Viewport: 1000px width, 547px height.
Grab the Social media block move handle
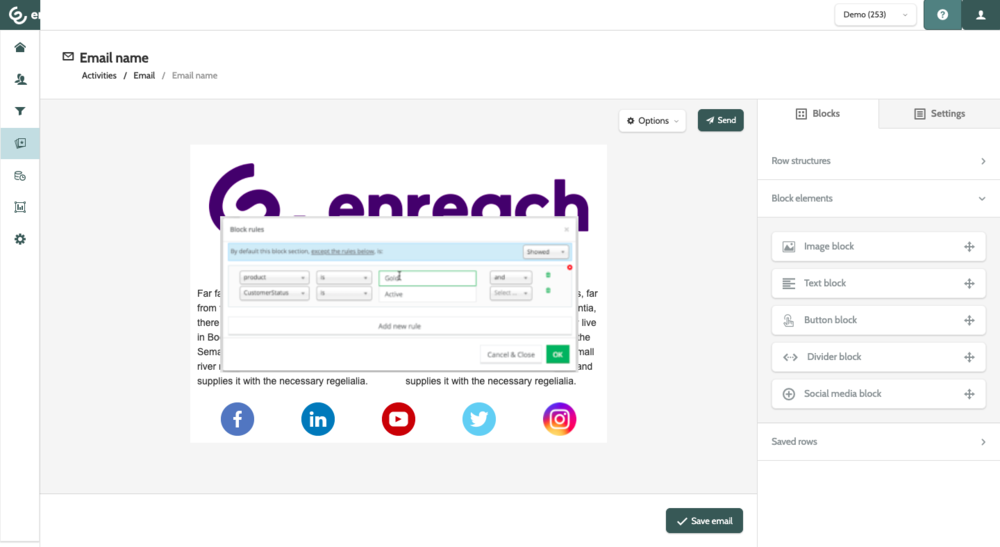pyautogui.click(x=969, y=394)
